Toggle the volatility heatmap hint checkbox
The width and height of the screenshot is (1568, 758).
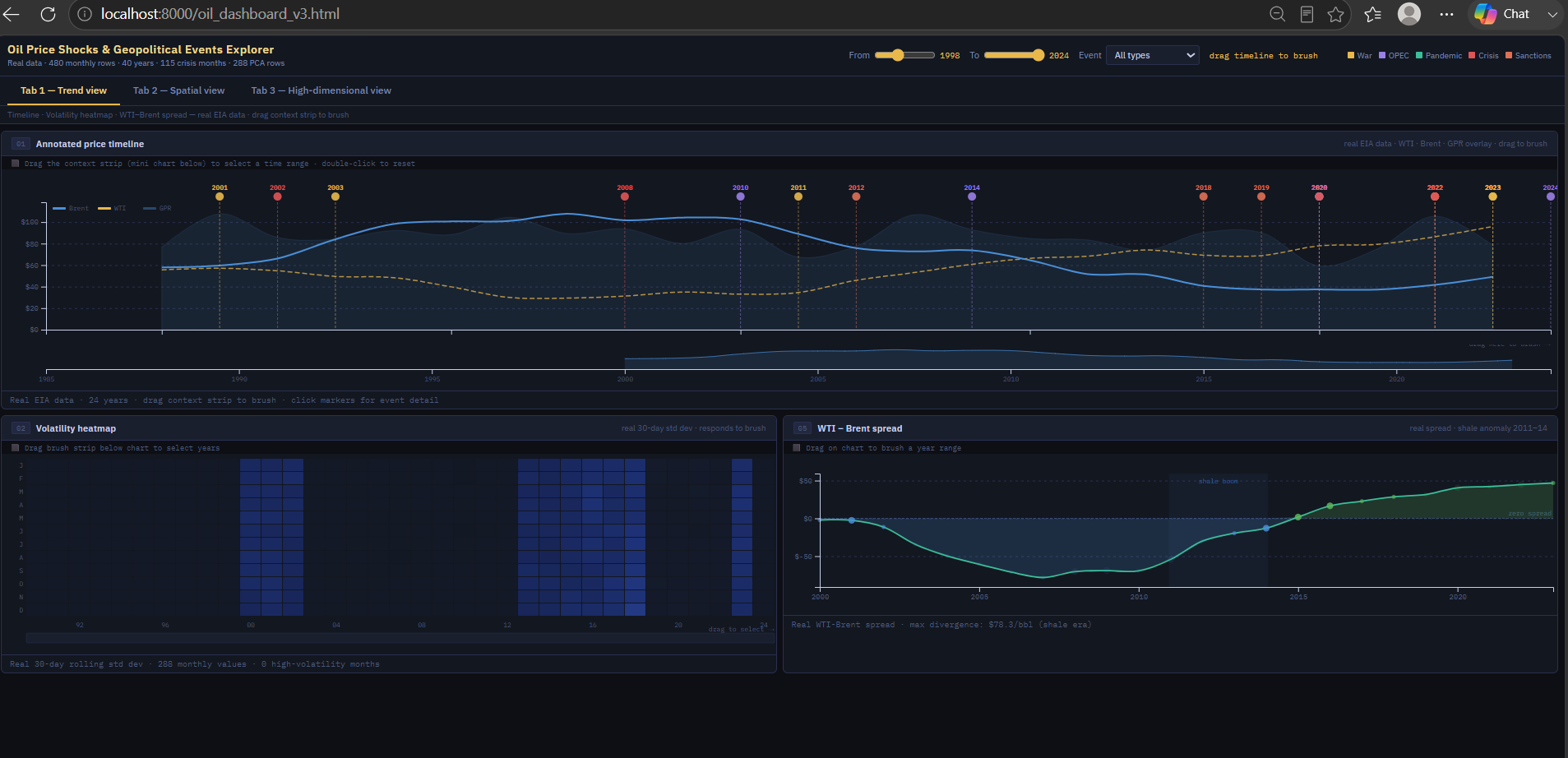[16, 448]
